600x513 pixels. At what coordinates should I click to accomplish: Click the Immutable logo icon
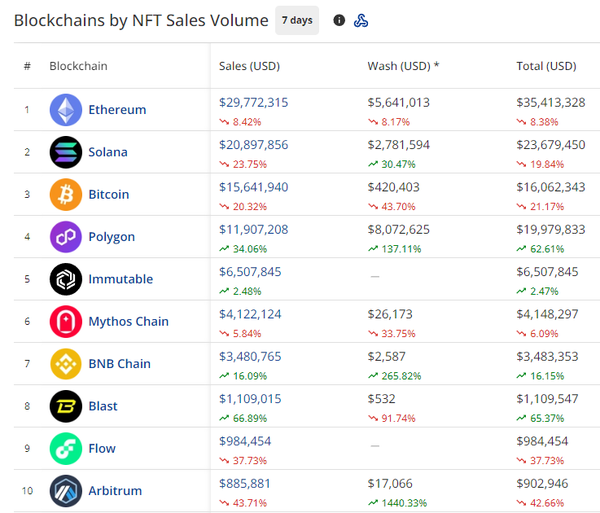pos(66,279)
